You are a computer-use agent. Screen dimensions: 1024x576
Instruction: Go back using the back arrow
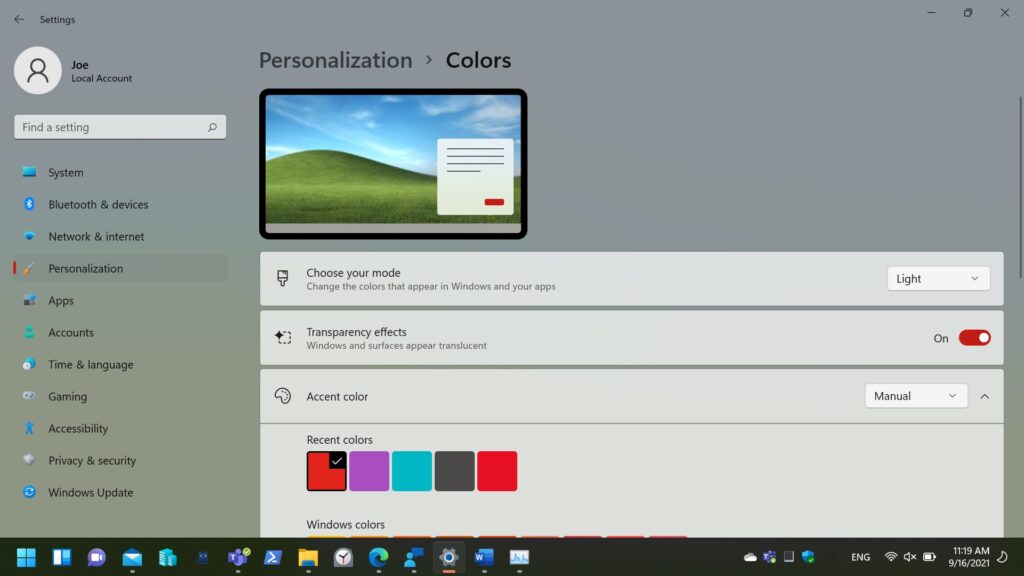click(18, 19)
